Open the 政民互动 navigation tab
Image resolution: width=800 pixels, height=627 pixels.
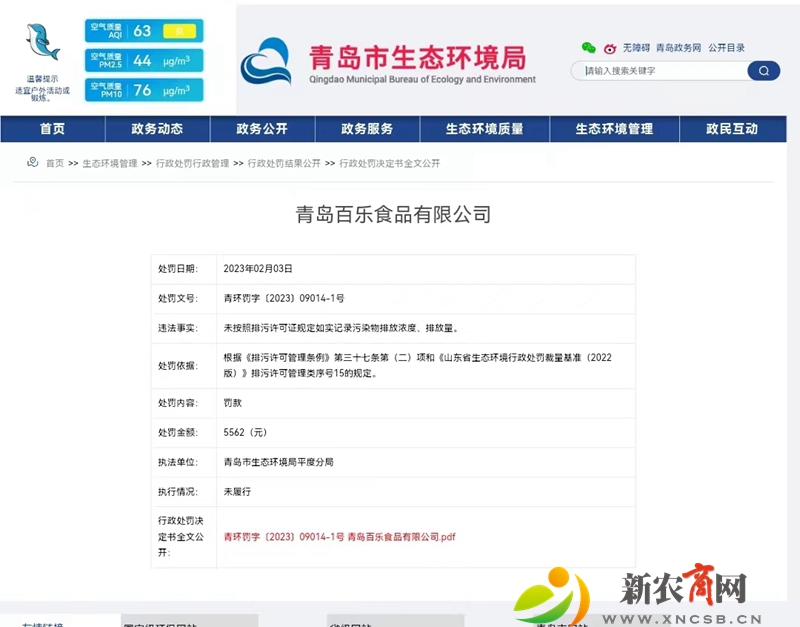[x=733, y=129]
